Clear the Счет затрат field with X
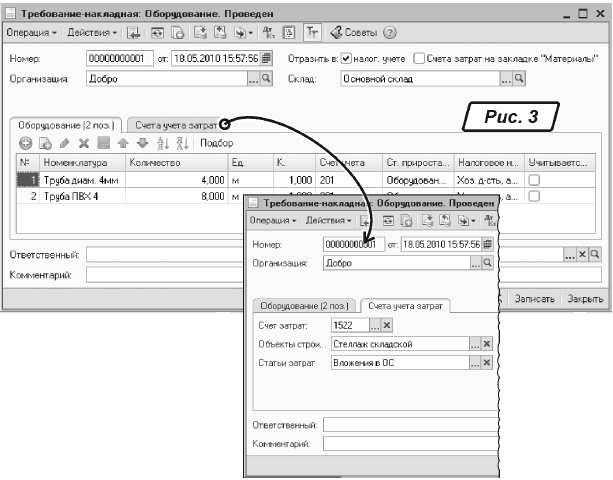Screen dimensions: 613x480 (x=388, y=325)
